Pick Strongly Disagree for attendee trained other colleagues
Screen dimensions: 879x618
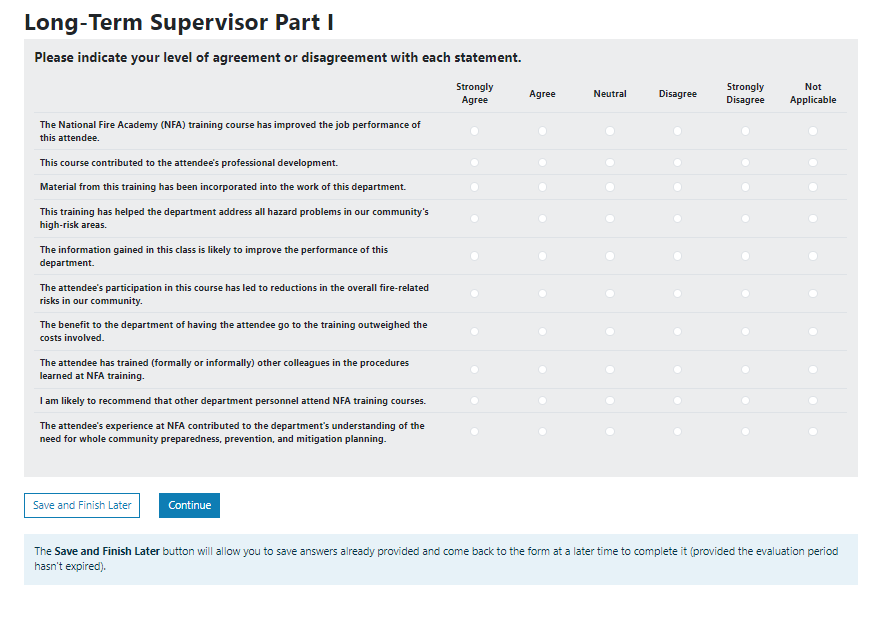746,369
